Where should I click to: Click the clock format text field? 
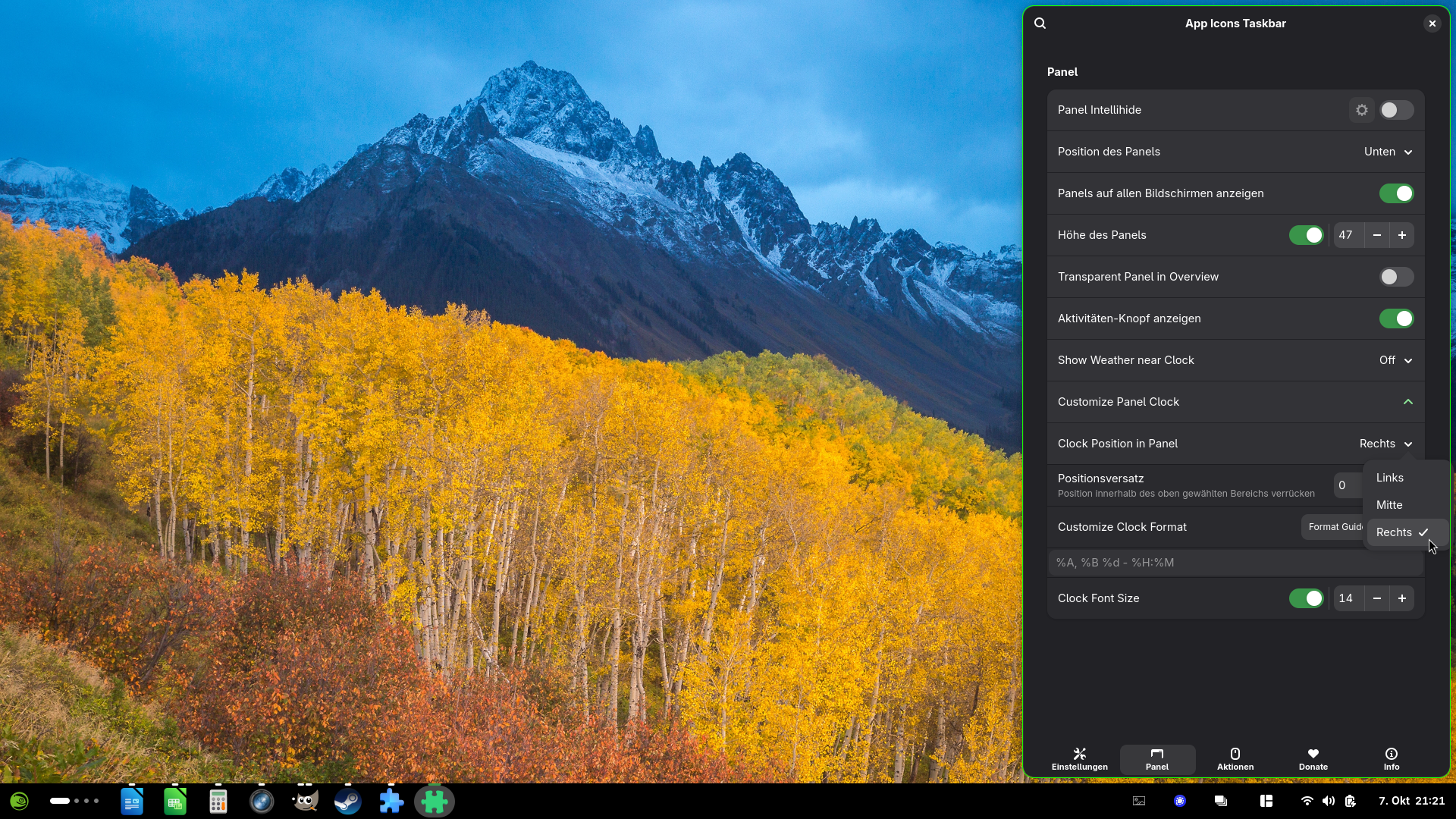pyautogui.click(x=1235, y=563)
